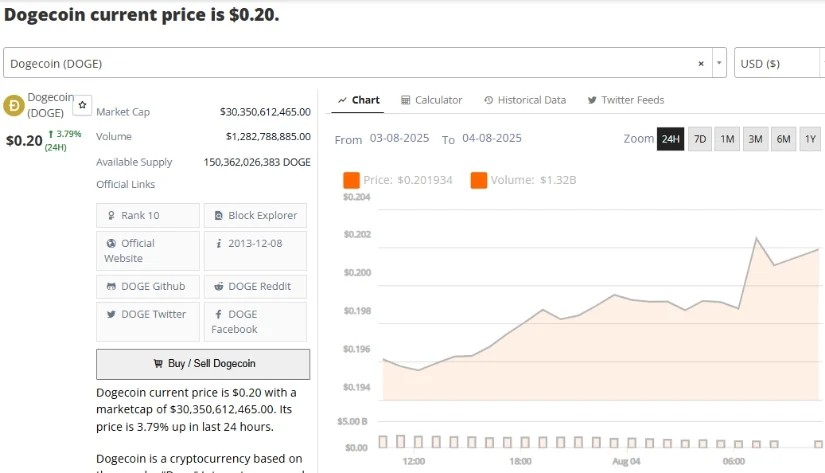
Task: Open DOGE Github page
Action: (146, 286)
